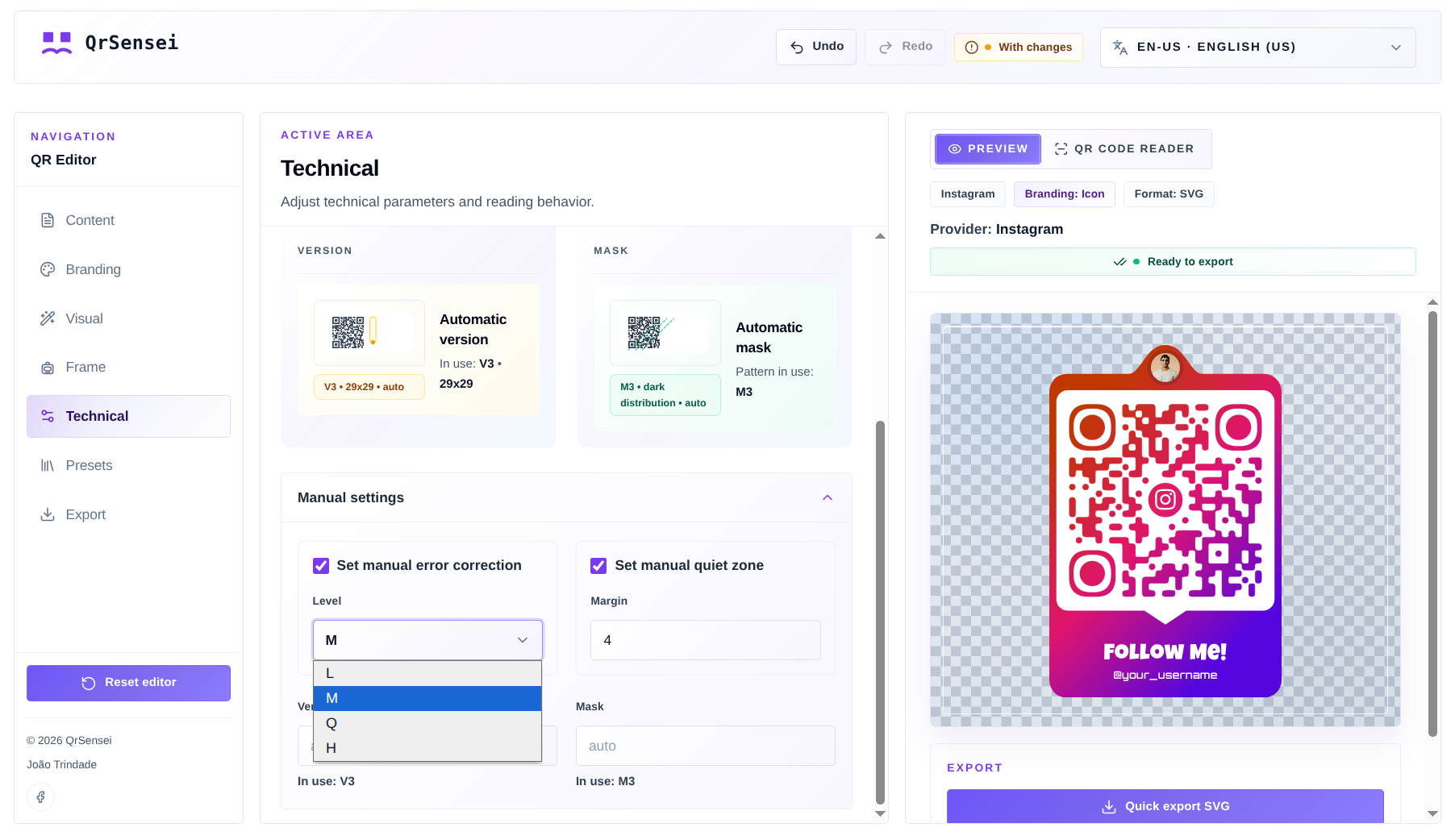Click the Instagram provider chip
Screen dimensions: 1455x840
(968, 194)
